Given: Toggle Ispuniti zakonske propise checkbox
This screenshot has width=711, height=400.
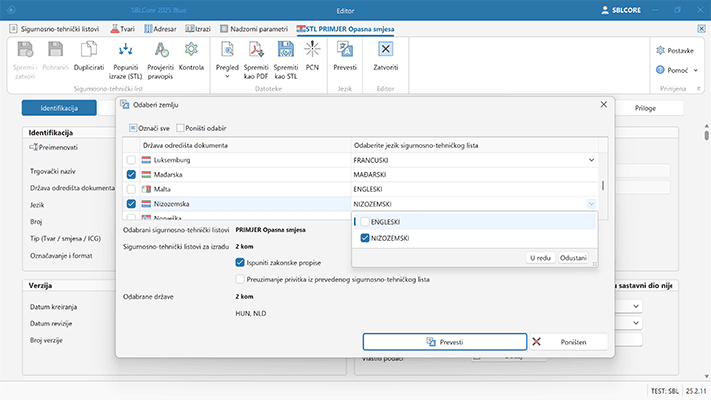Looking at the screenshot, I should 240,262.
